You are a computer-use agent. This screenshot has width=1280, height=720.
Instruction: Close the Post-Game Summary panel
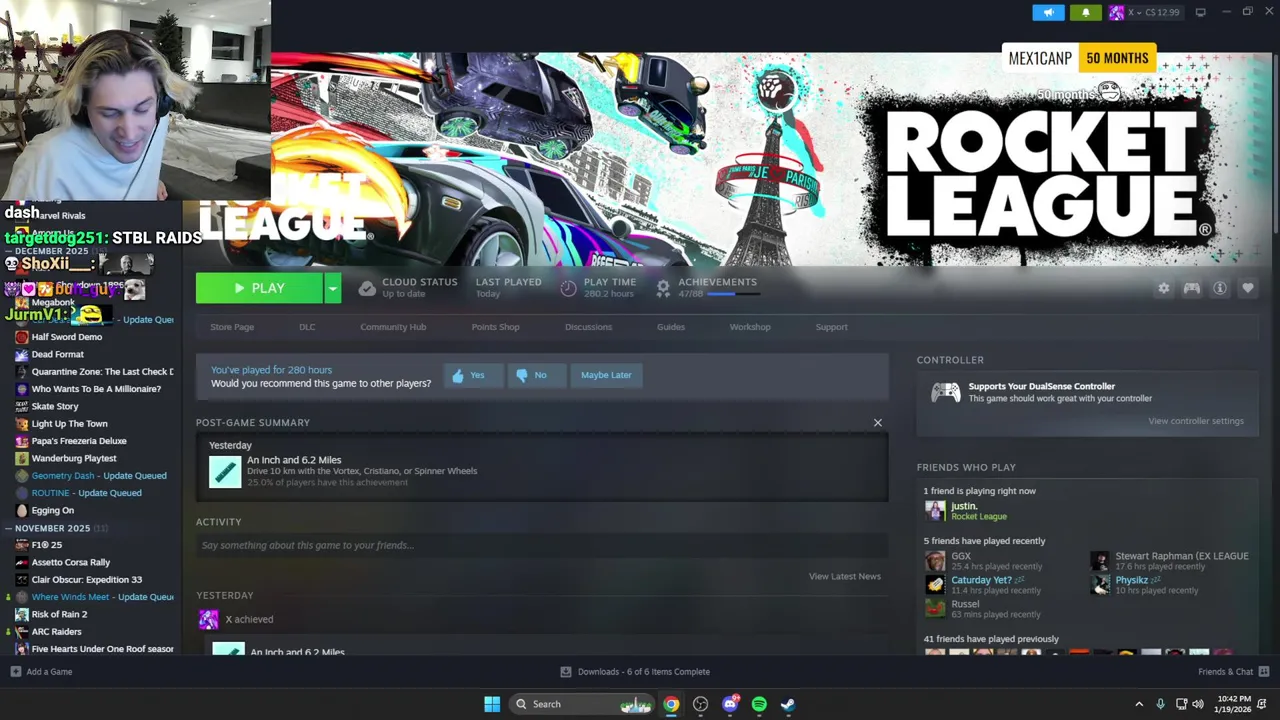coord(878,423)
